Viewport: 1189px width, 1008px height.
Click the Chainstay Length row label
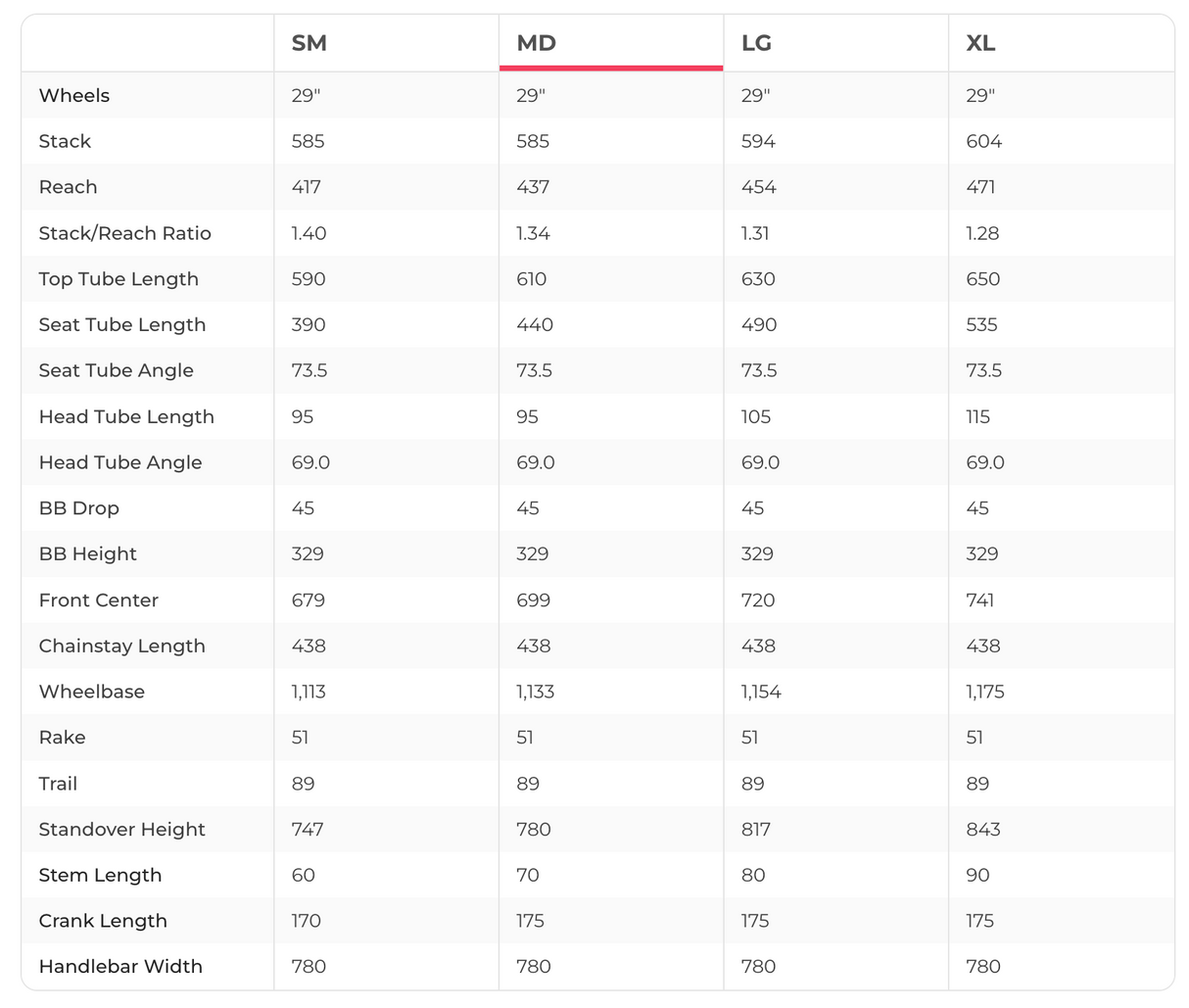[x=122, y=647]
